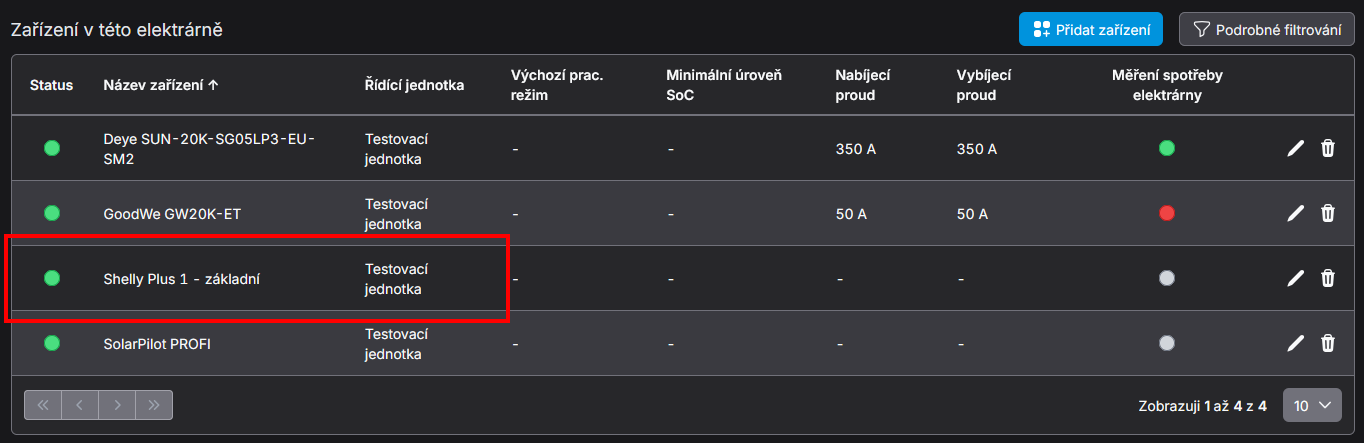Go to next page of devices
The image size is (1364, 443).
pyautogui.click(x=117, y=405)
